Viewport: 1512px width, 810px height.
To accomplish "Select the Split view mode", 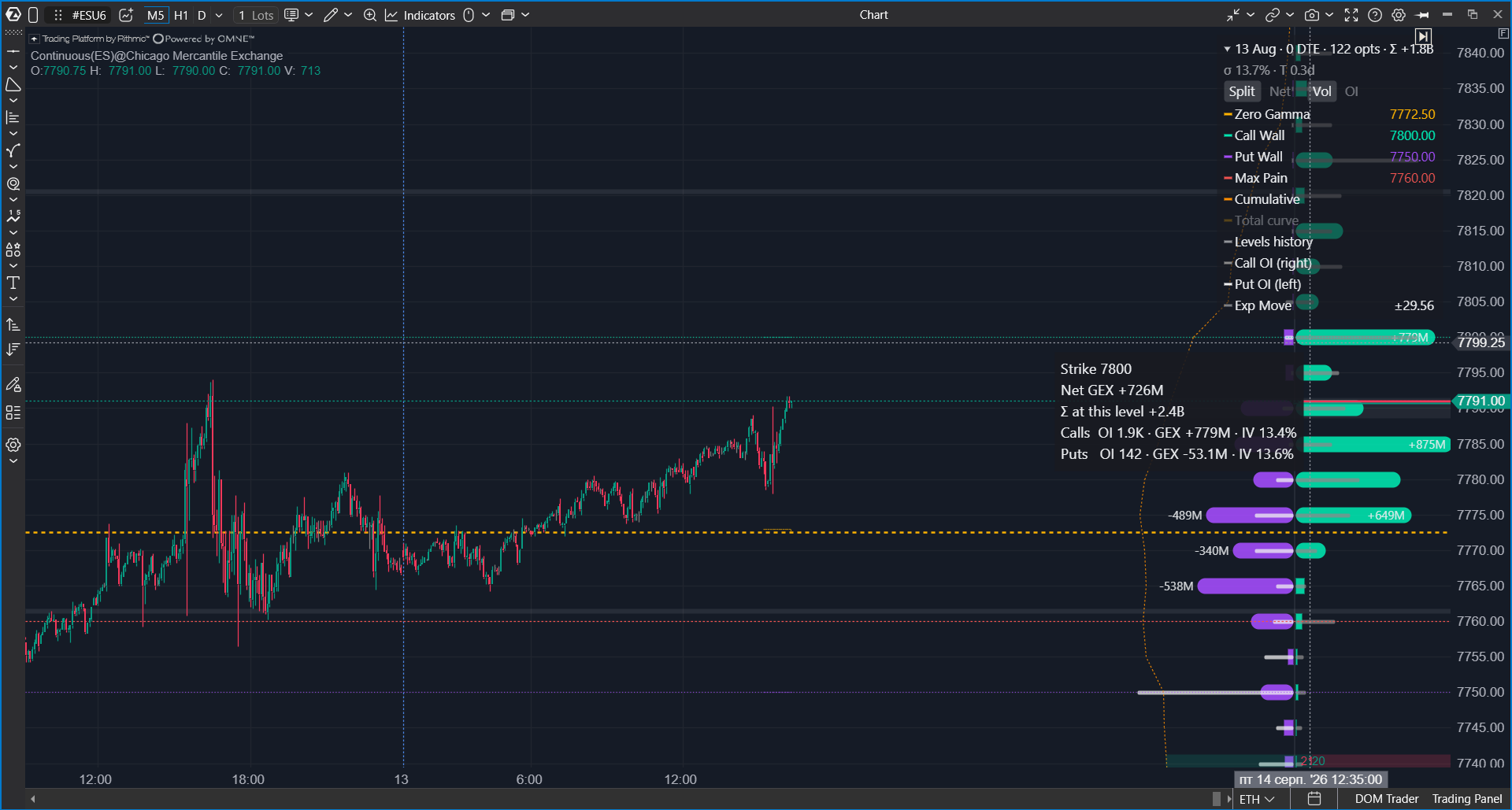I will [1242, 91].
